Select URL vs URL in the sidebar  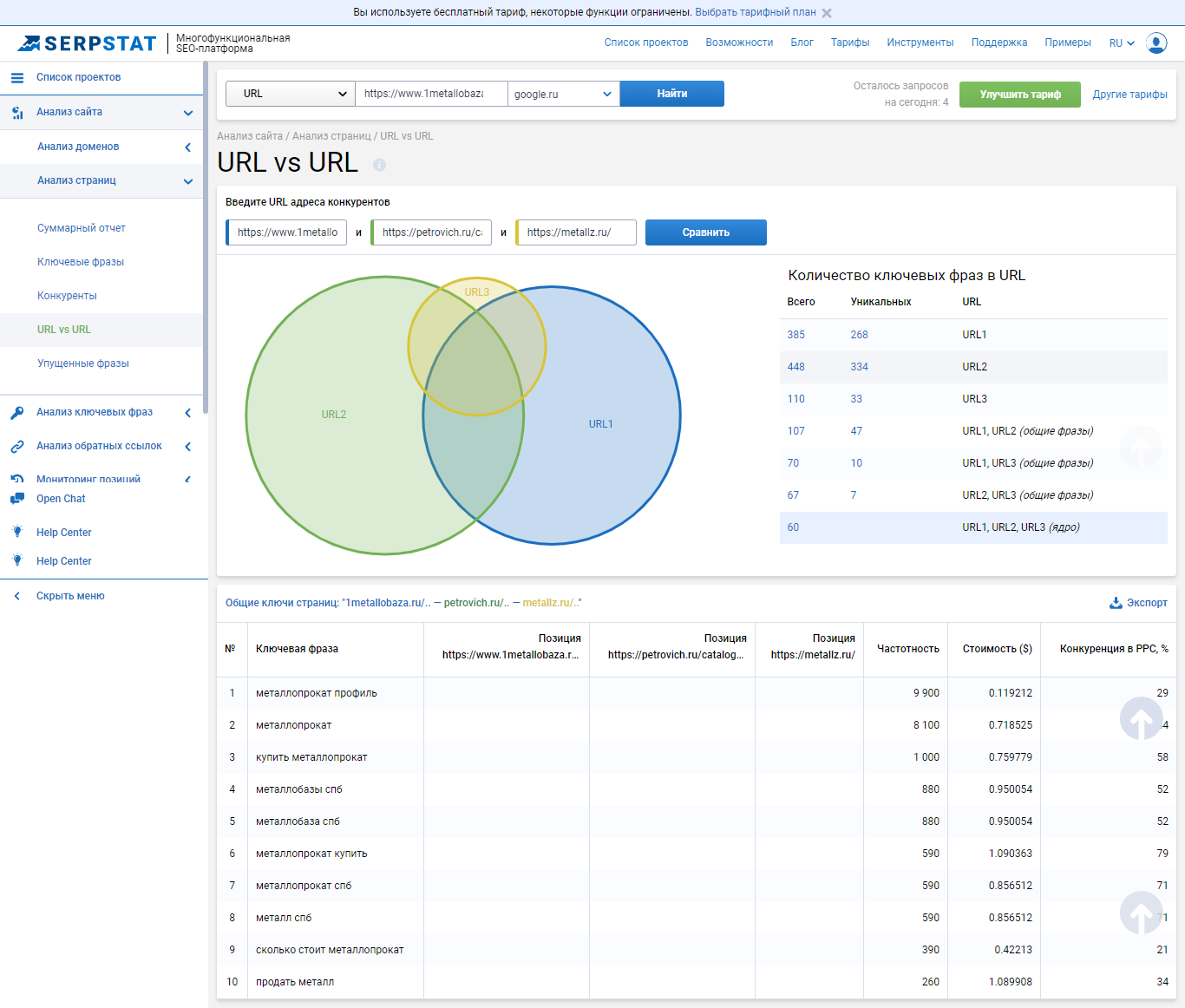click(x=64, y=330)
